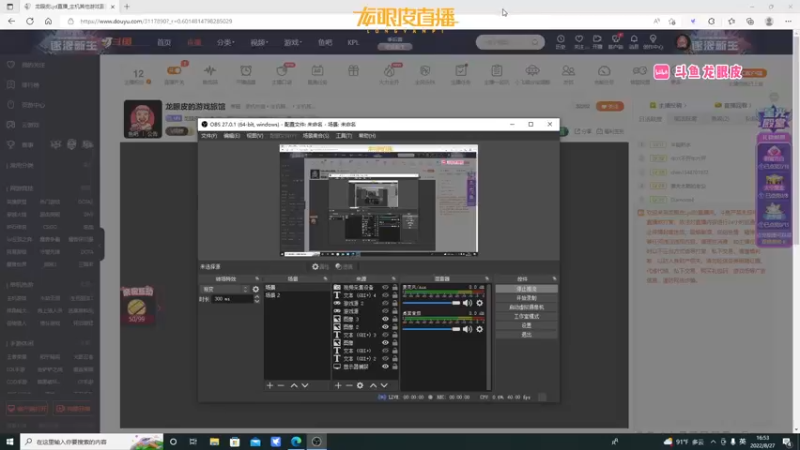Toggle visibility of 图像 2 source
Image resolution: width=800 pixels, height=450 pixels.
385,327
